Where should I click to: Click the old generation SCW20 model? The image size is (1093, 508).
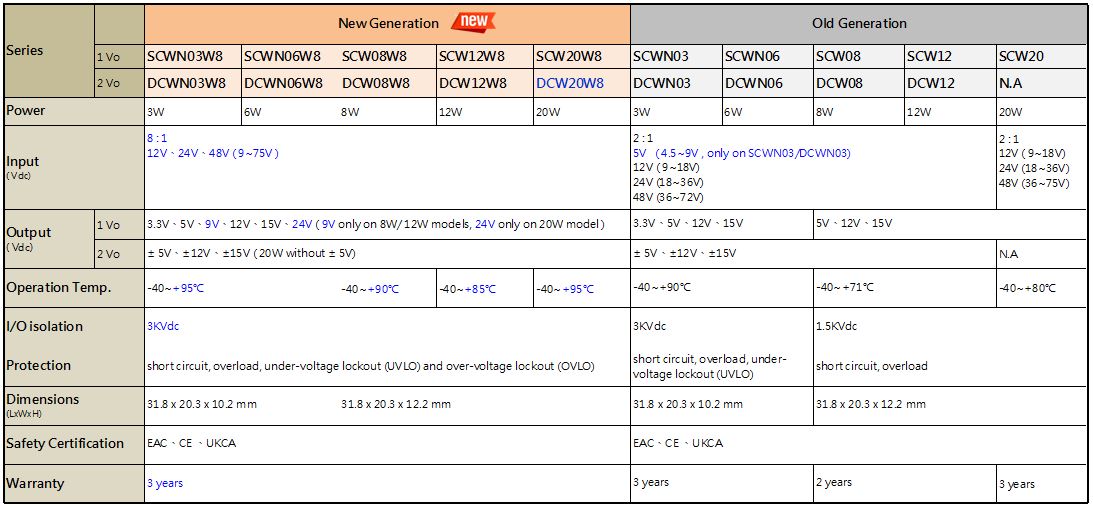(1021, 56)
